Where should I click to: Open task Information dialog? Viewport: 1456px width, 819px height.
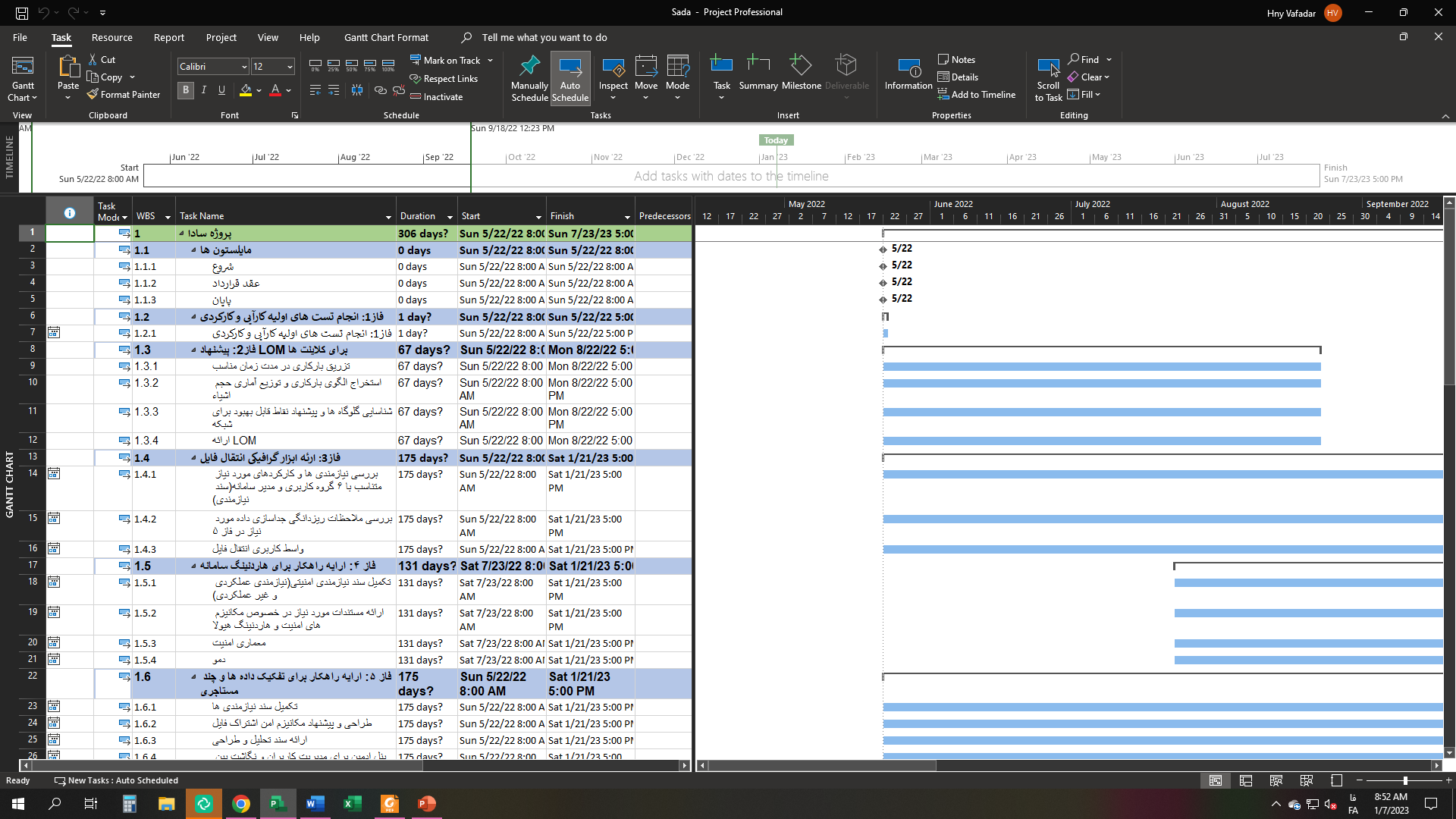tap(908, 74)
